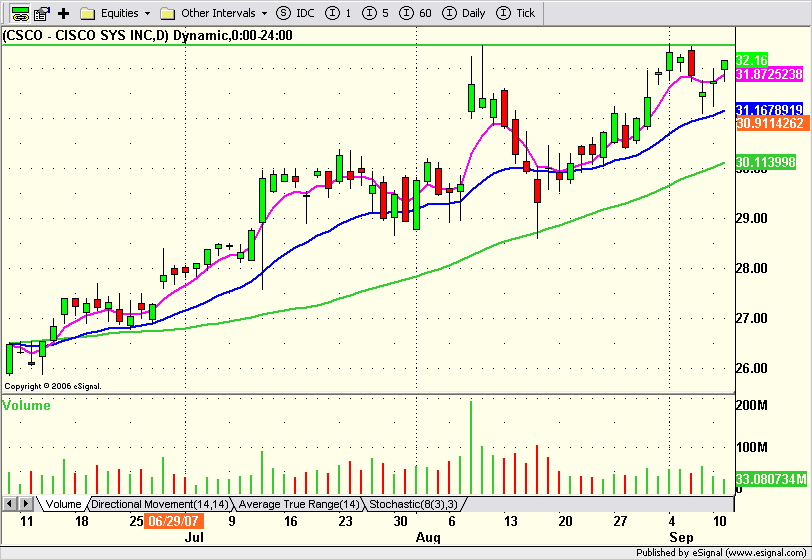Click the 27.00 price axis label
The image size is (812, 560).
[751, 318]
